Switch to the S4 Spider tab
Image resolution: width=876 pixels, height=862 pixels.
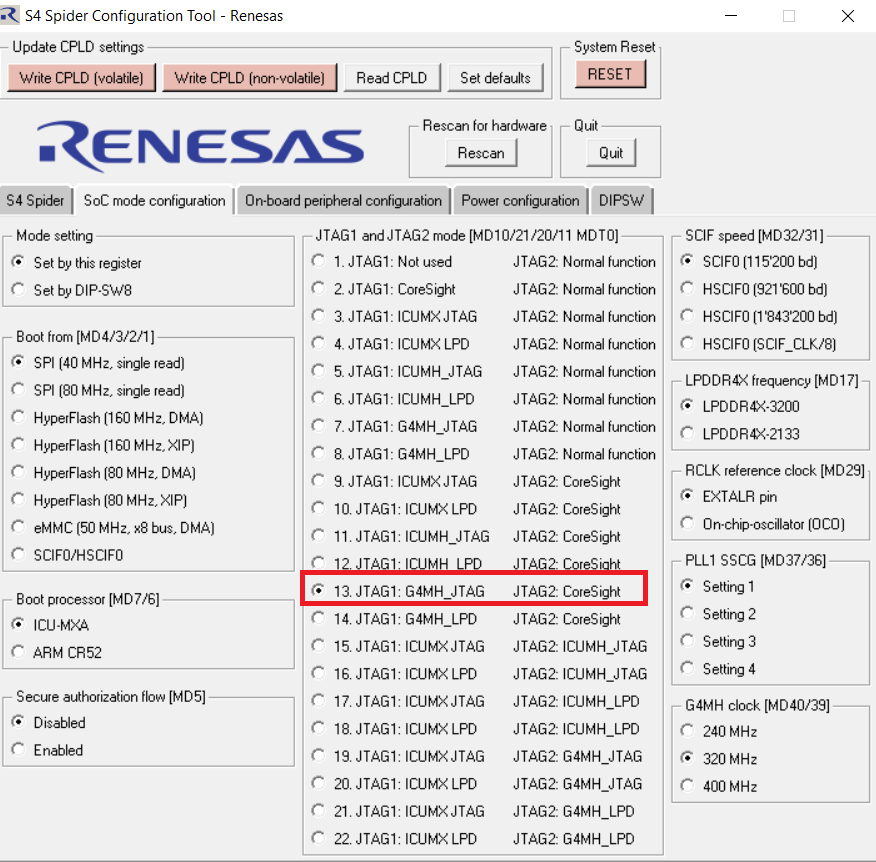[36, 200]
